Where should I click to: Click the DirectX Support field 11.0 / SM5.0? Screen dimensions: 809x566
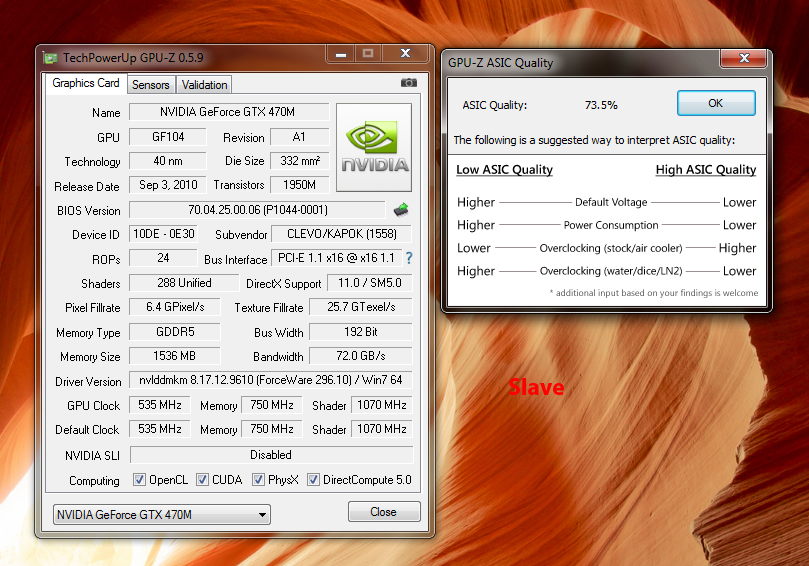(369, 283)
